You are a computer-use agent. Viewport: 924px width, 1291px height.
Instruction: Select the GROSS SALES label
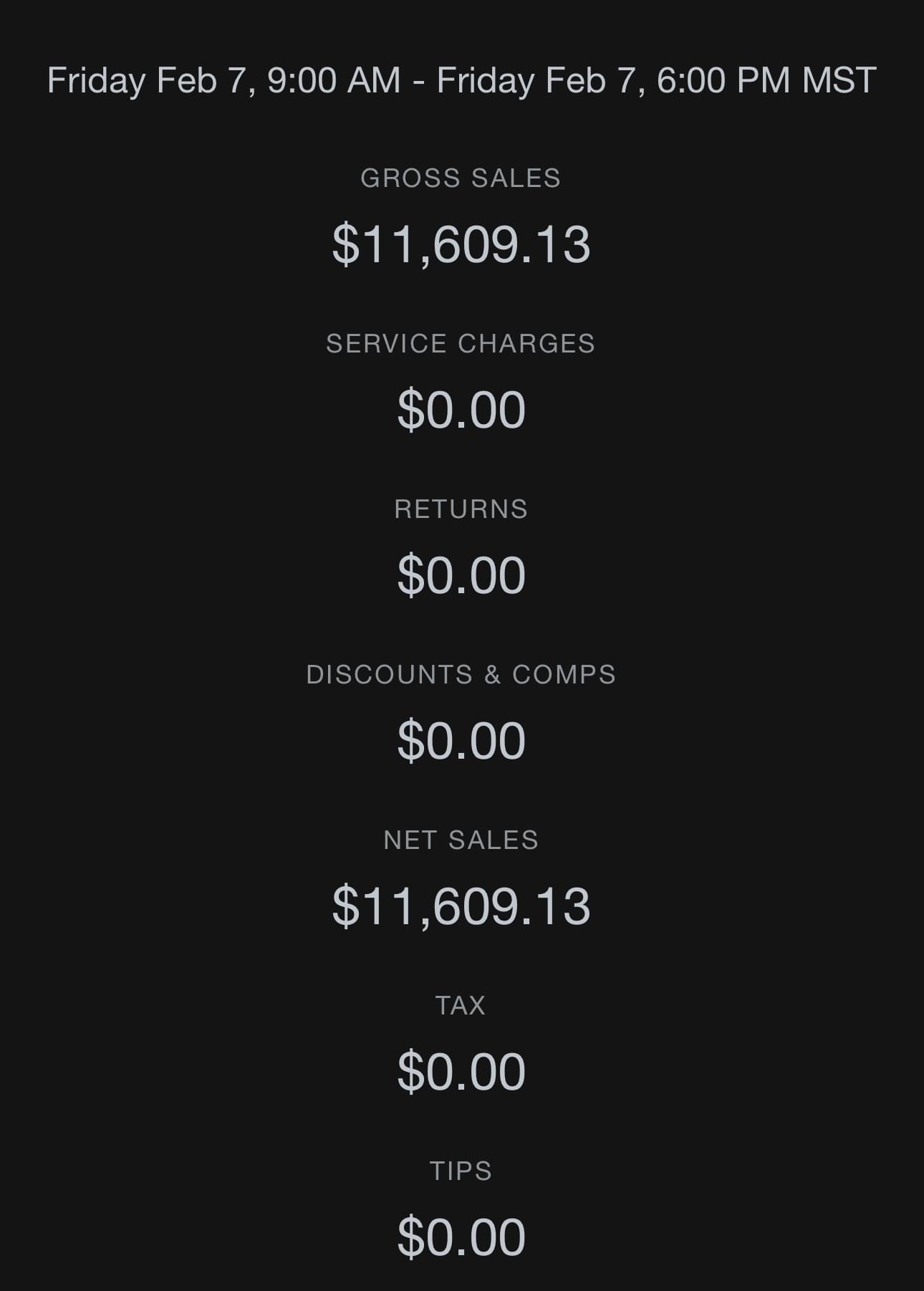(x=461, y=178)
